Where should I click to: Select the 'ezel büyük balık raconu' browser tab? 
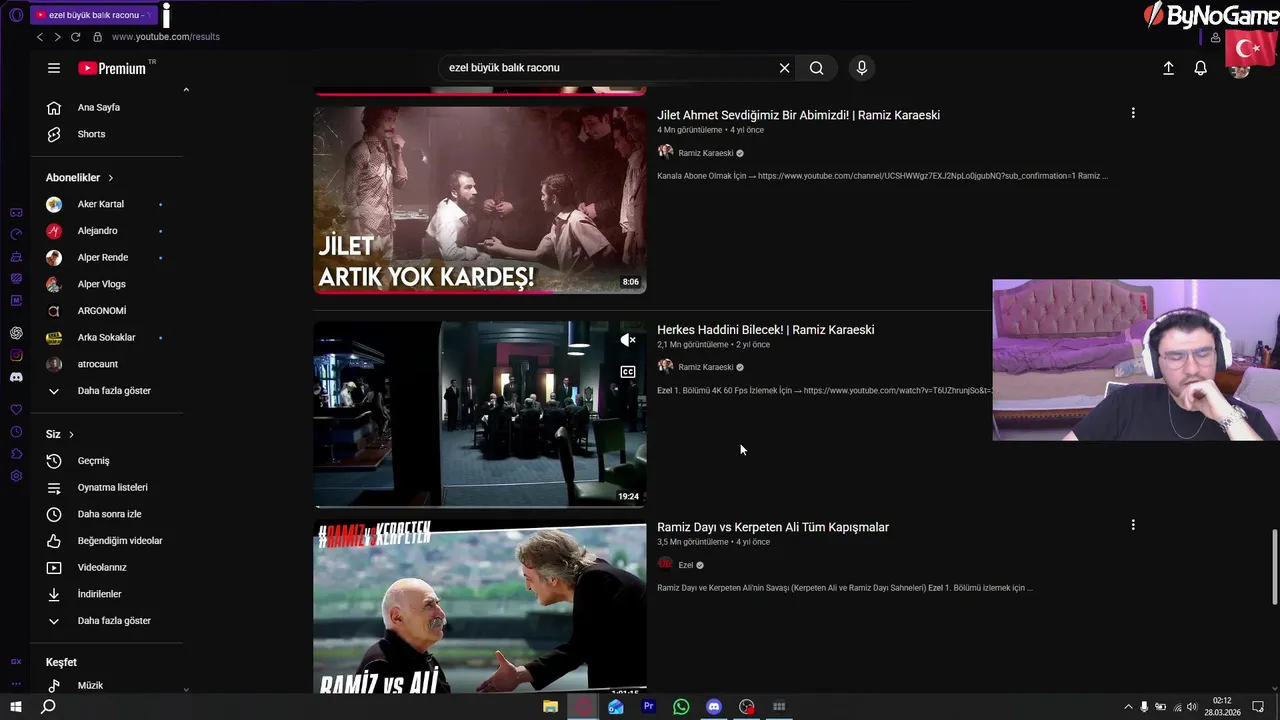(93, 15)
